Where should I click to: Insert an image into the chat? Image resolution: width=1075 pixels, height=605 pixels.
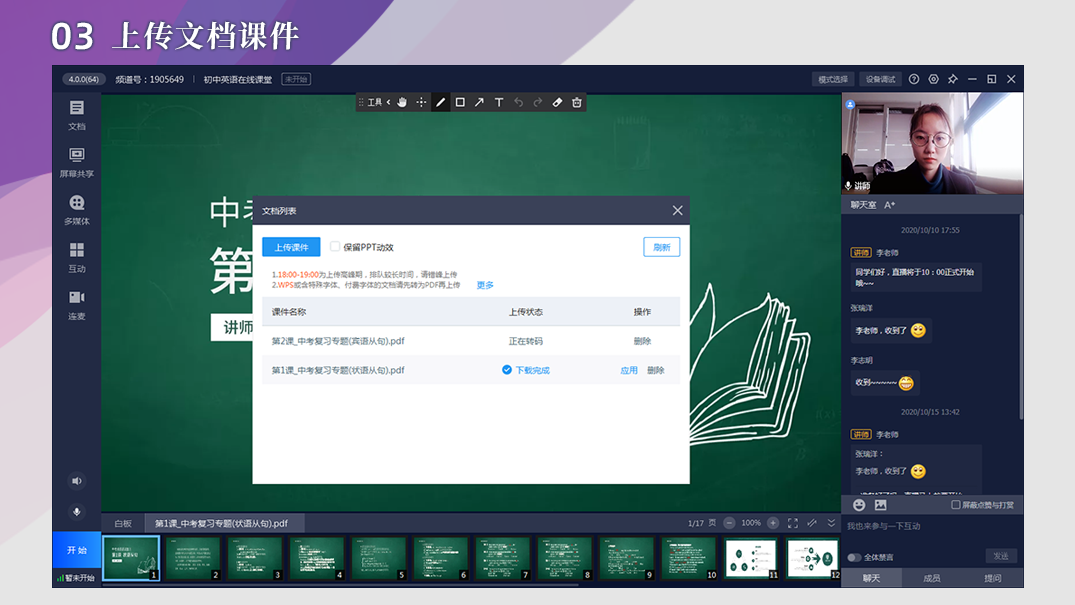click(880, 505)
